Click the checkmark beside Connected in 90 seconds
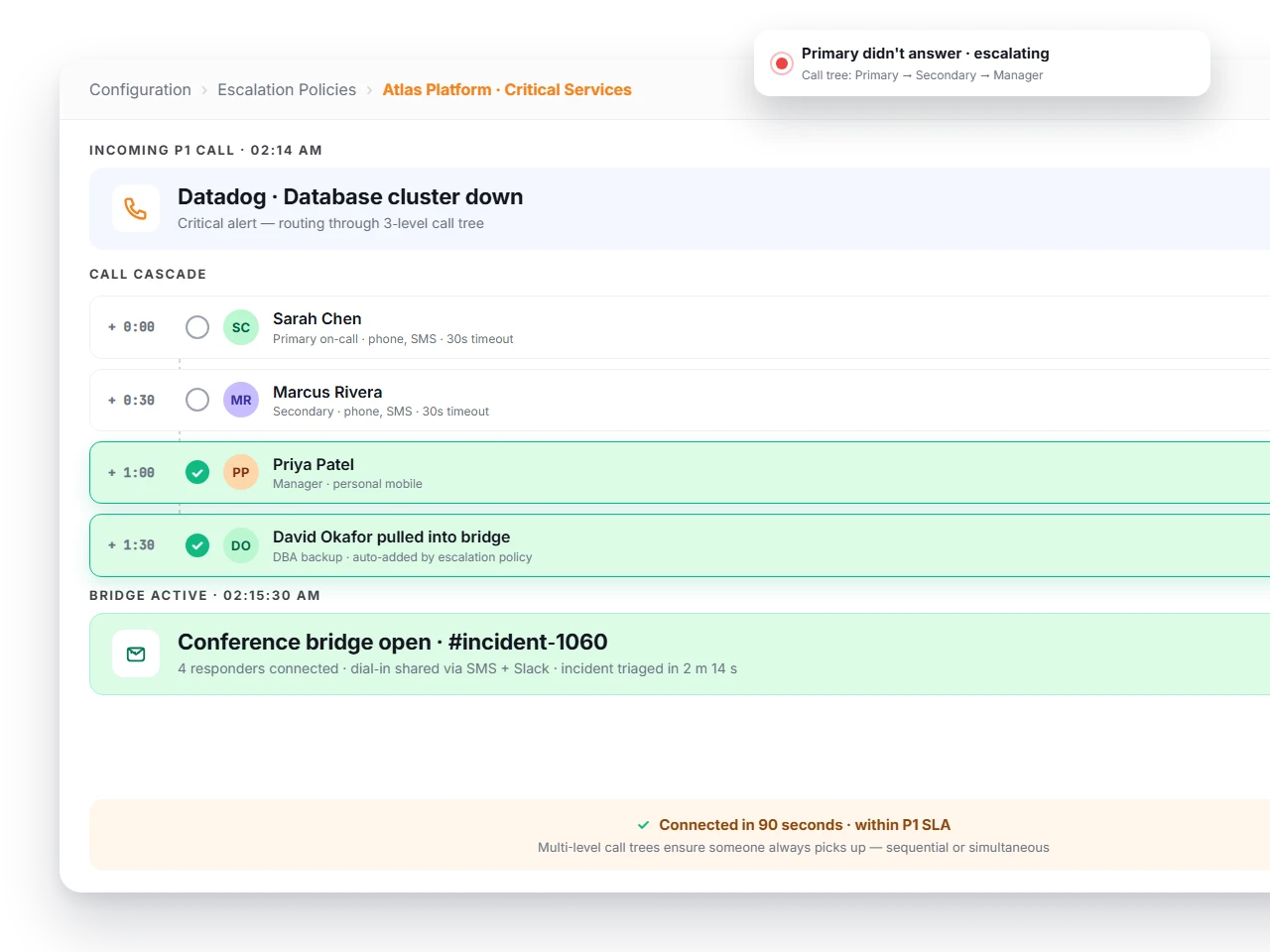 click(643, 825)
